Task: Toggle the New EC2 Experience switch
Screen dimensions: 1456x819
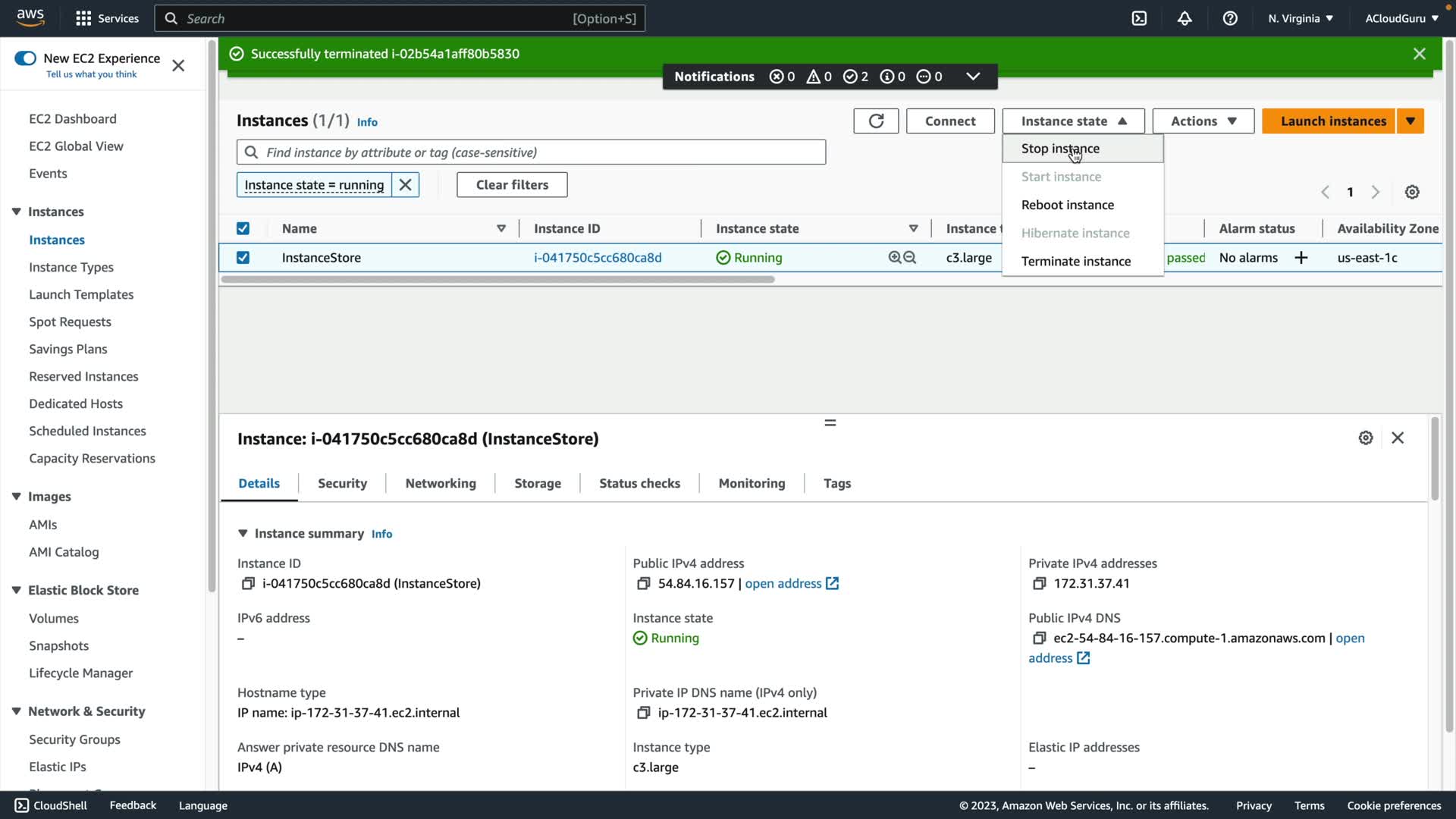Action: pyautogui.click(x=25, y=58)
